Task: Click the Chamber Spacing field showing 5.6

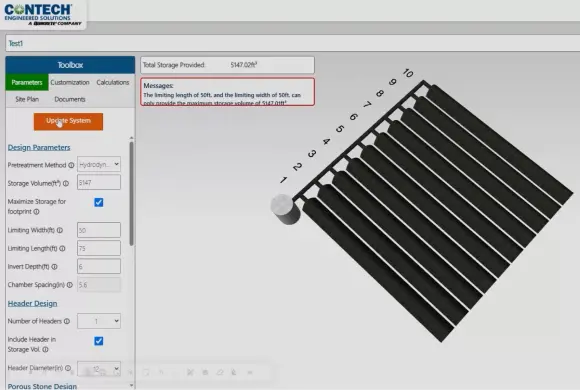Action: click(x=99, y=285)
